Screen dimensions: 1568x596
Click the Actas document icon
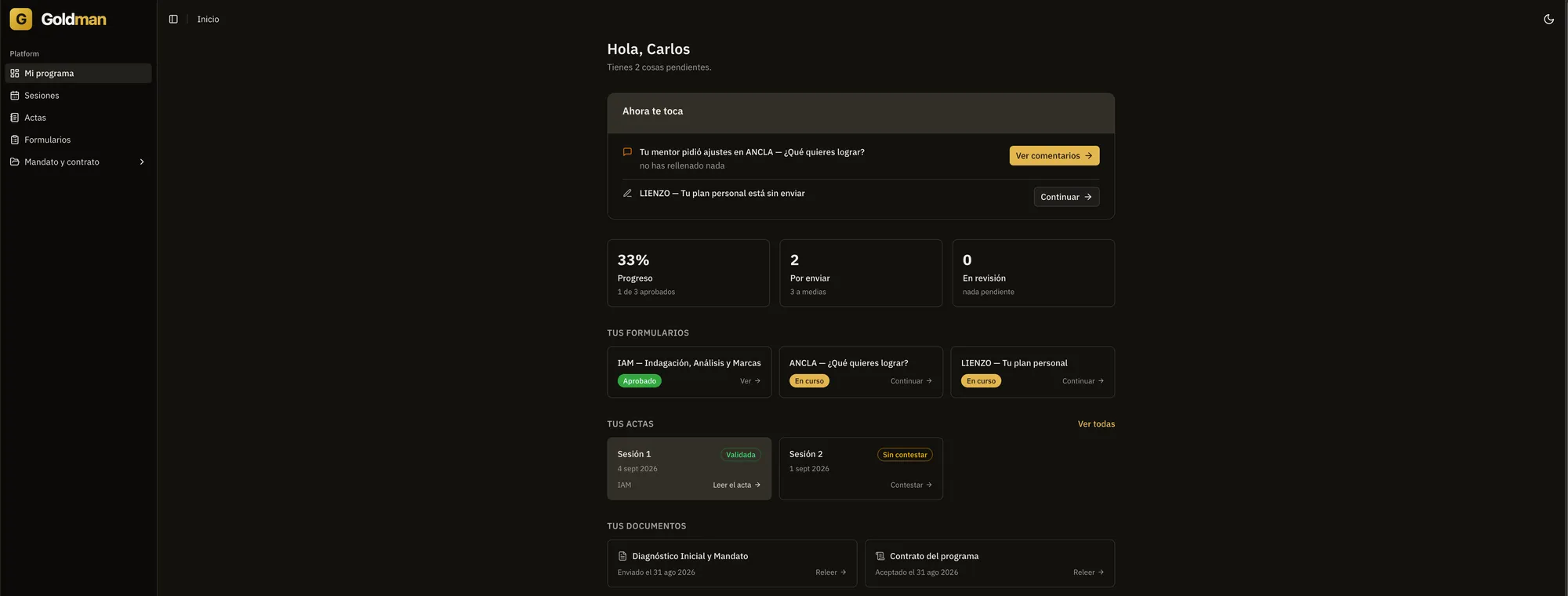coord(15,118)
